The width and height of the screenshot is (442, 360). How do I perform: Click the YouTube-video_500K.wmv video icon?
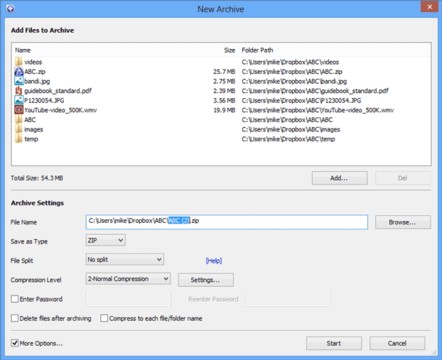point(19,110)
